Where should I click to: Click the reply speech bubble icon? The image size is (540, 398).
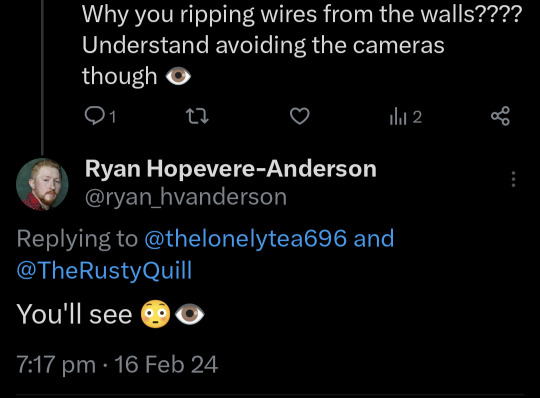[x=94, y=116]
